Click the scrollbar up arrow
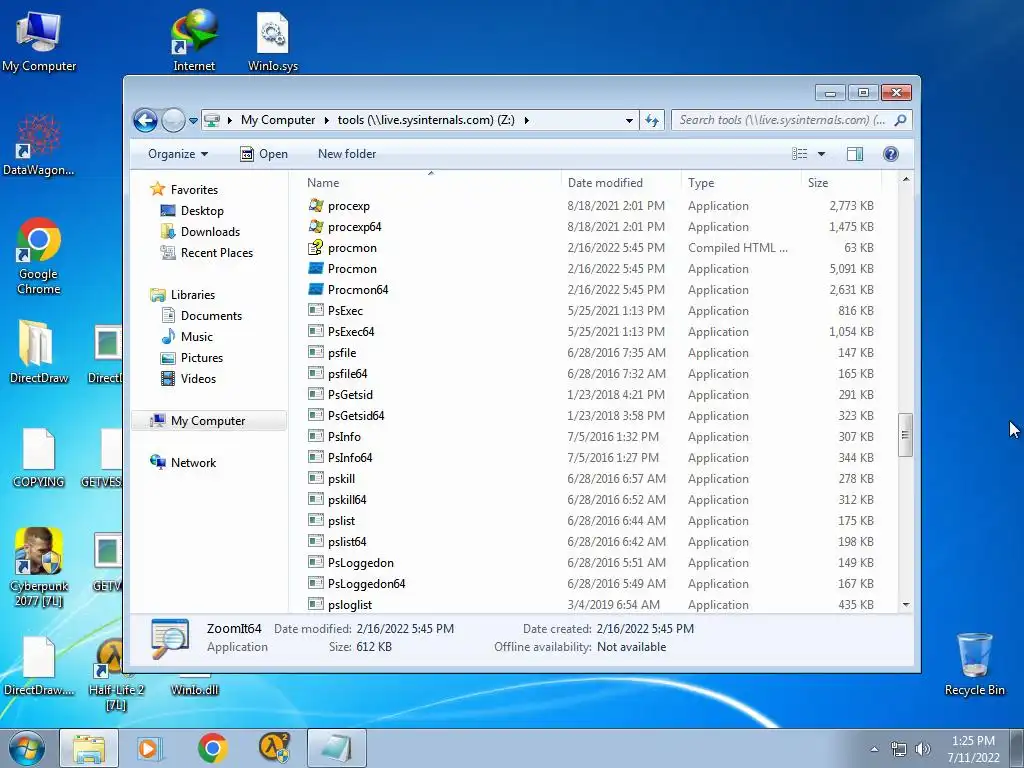The height and width of the screenshot is (768, 1024). (x=906, y=179)
